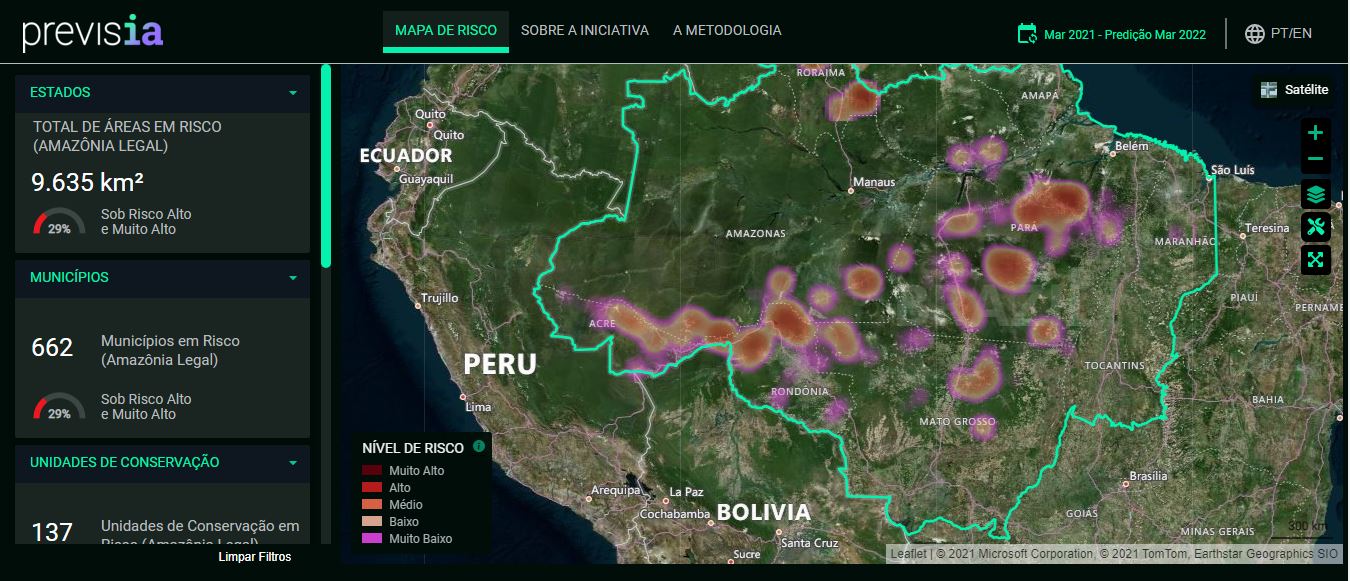The height and width of the screenshot is (581, 1350).
Task: Click the globe language icon
Action: pyautogui.click(x=1254, y=33)
